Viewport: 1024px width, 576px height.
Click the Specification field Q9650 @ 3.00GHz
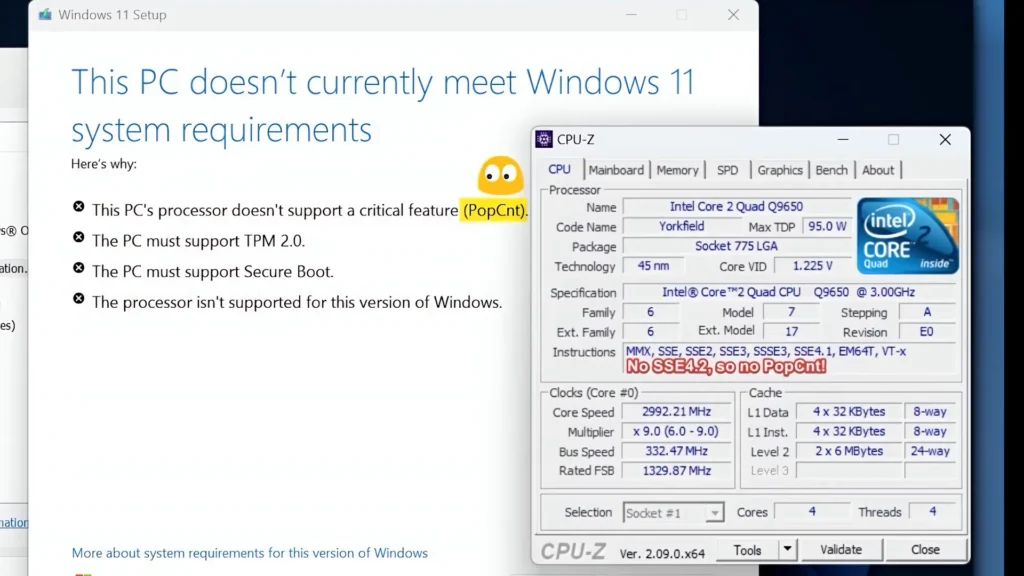click(x=789, y=292)
